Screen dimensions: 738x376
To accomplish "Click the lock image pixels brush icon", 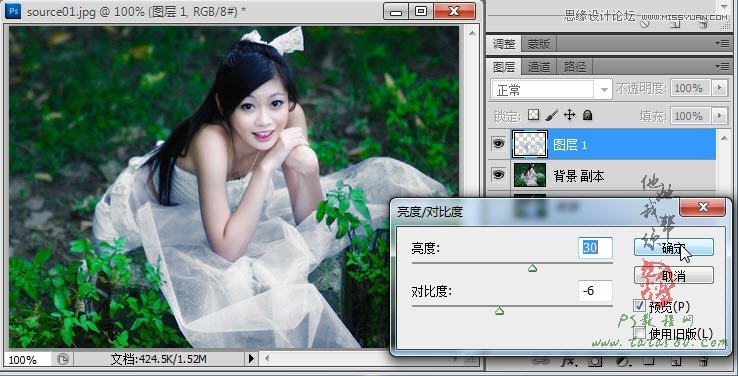I will click(552, 115).
